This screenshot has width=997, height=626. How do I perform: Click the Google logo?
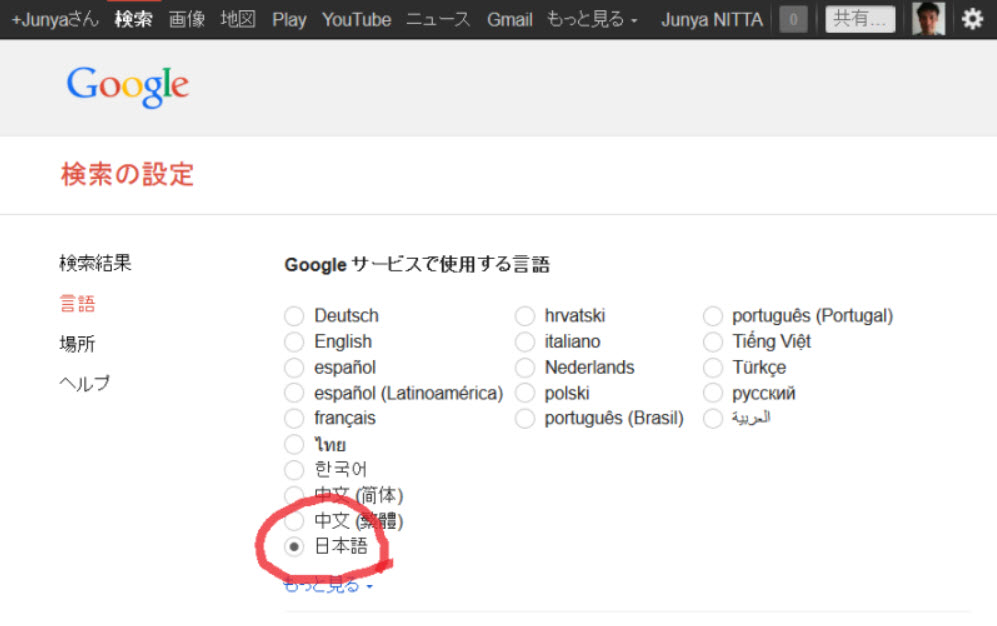[128, 87]
